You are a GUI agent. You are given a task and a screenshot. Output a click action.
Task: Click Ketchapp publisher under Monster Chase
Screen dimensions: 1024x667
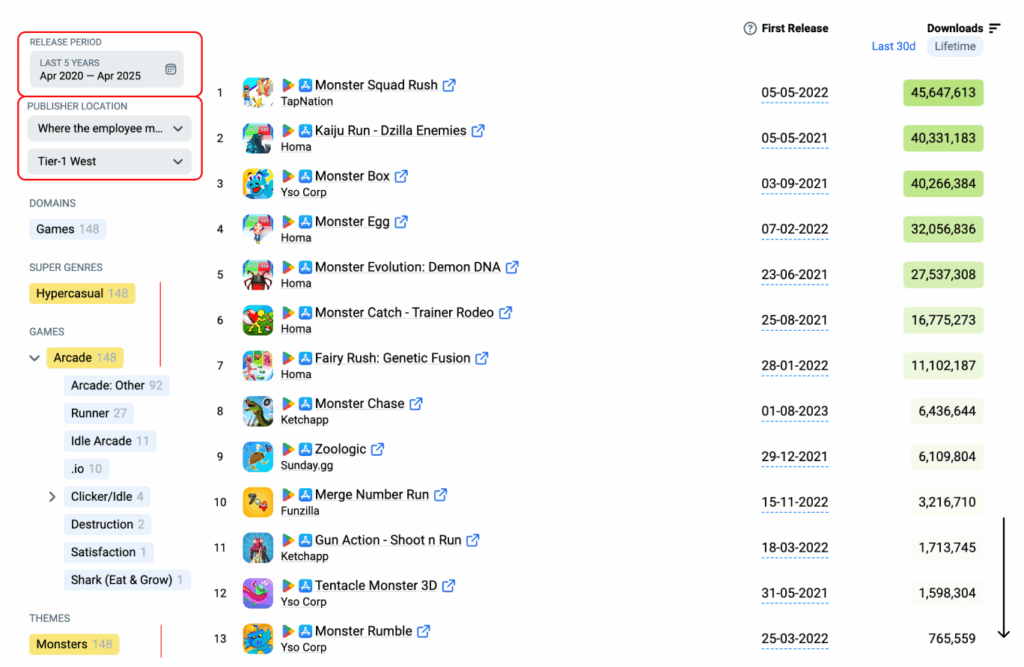click(304, 420)
